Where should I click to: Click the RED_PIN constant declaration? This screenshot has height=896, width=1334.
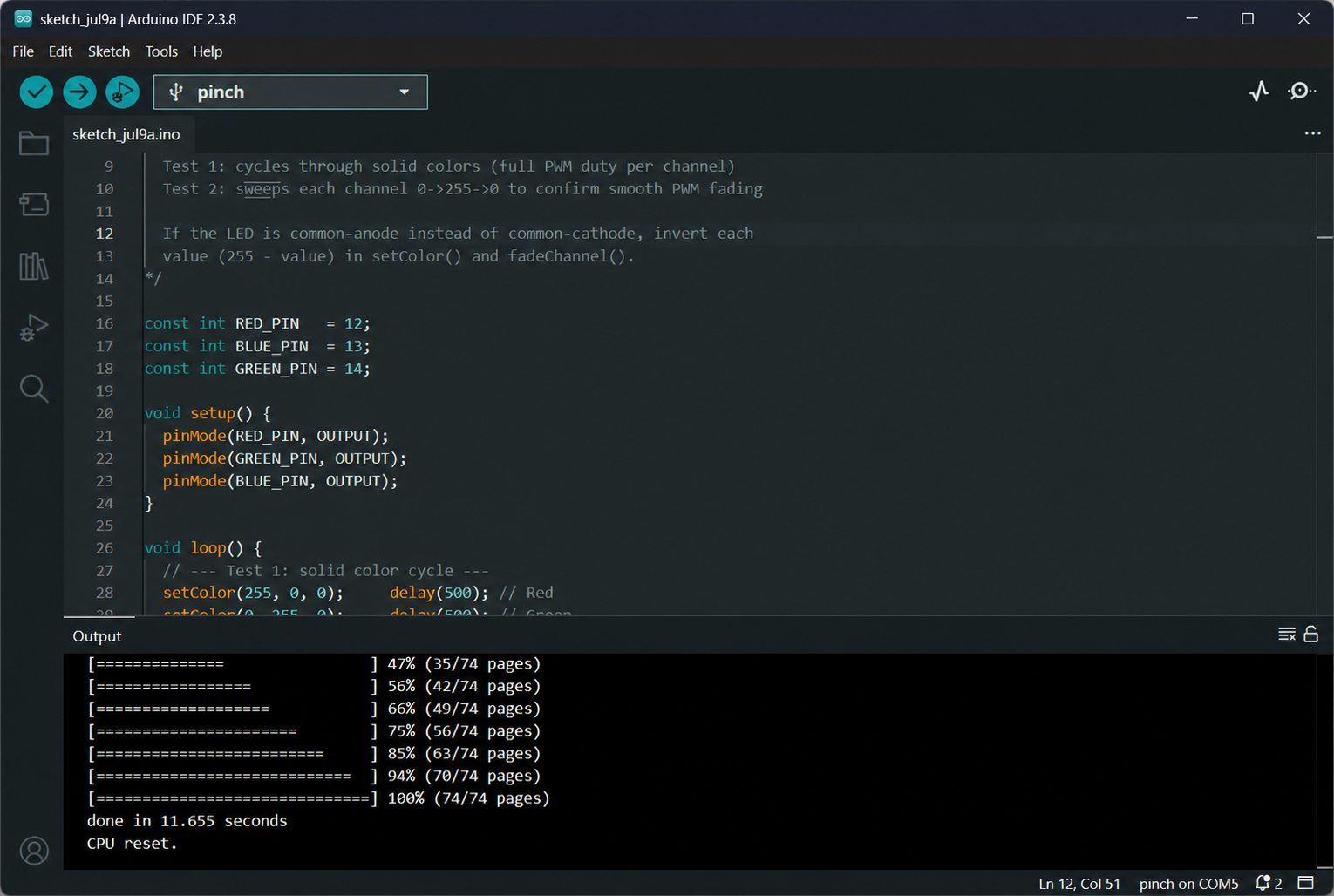click(257, 323)
